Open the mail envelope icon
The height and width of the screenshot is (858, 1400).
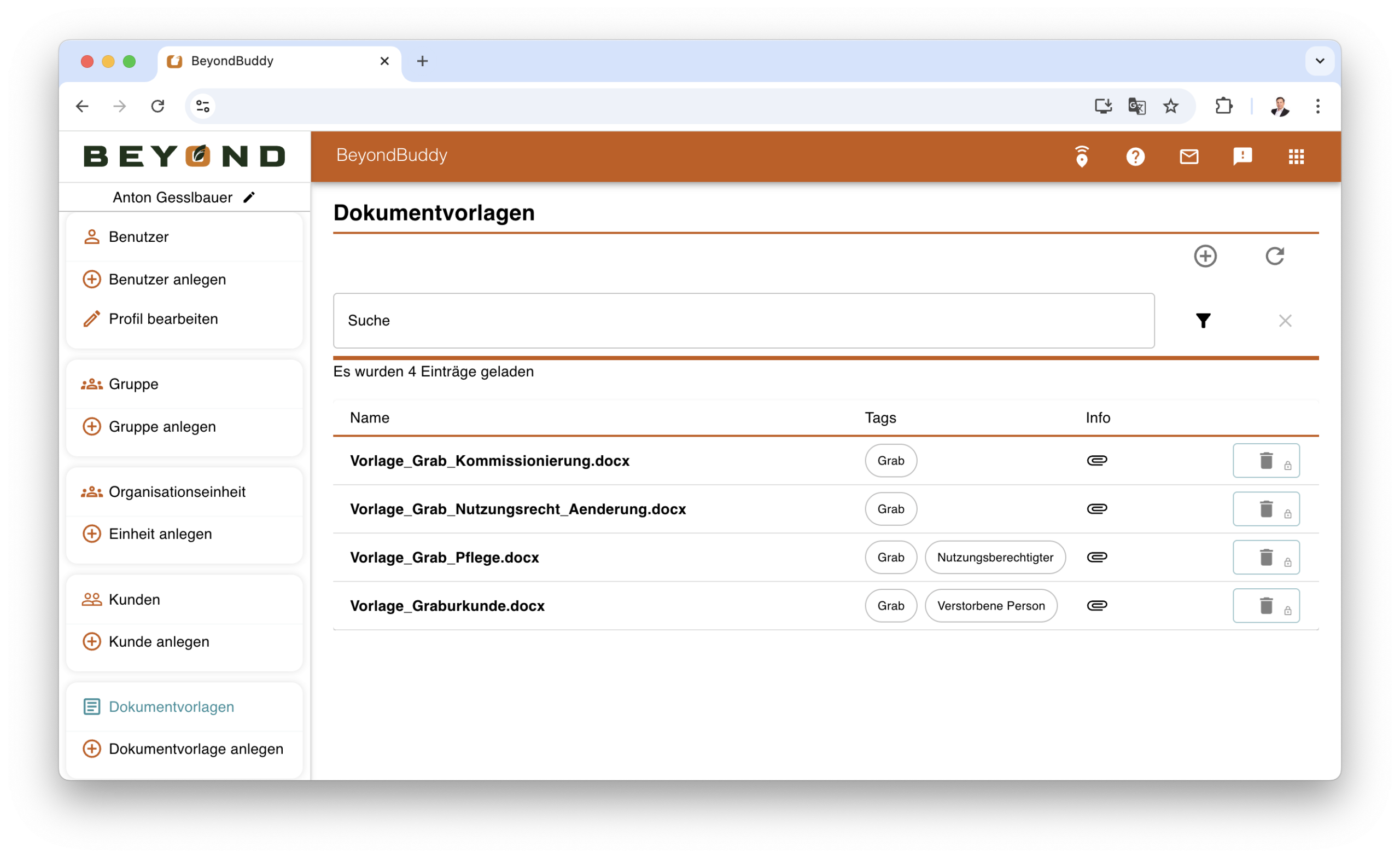[1189, 156]
